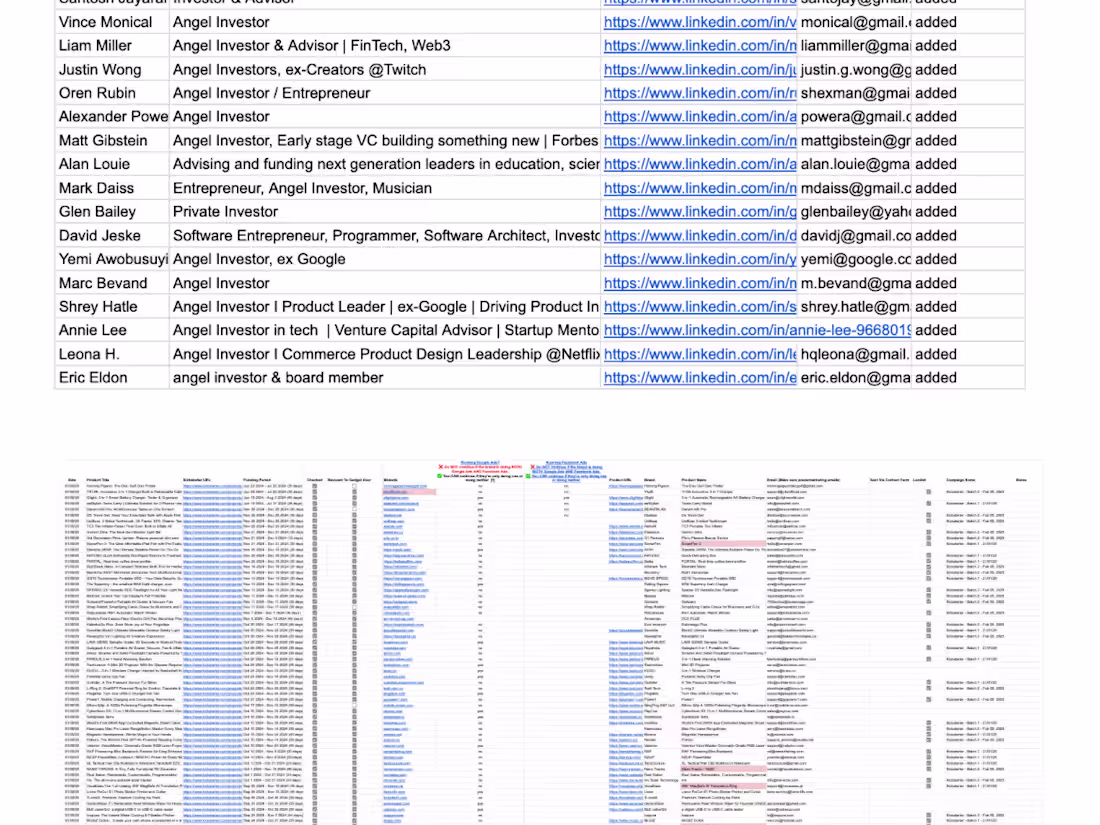
Task: Open Glen Bailey's LinkedIn profile link
Action: [x=699, y=212]
